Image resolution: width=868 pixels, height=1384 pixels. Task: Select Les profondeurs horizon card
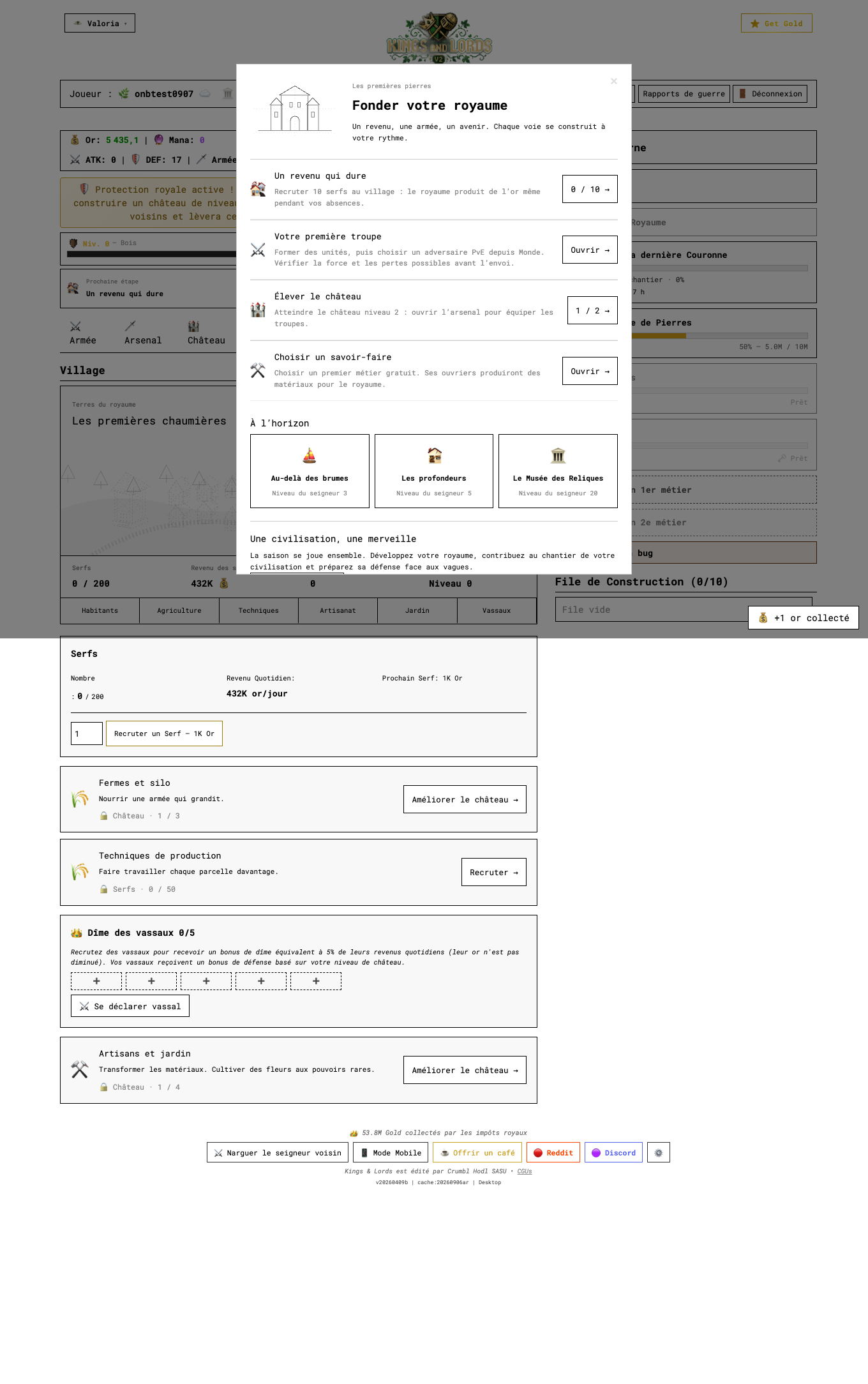click(434, 471)
